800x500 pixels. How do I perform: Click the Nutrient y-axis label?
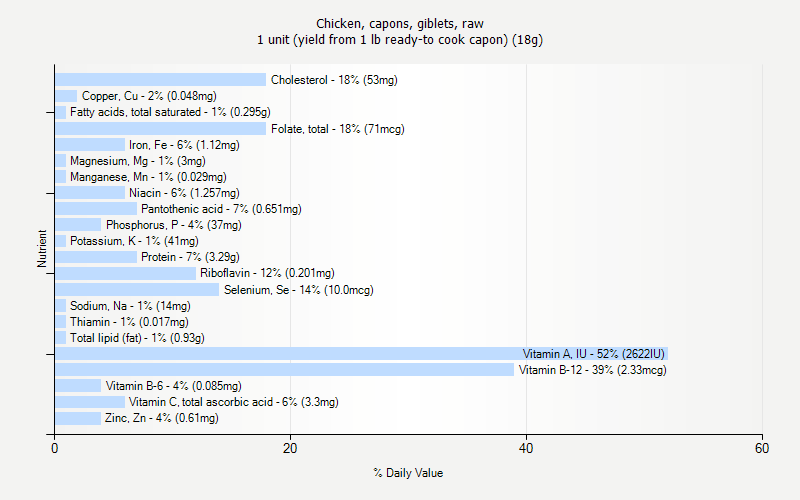point(42,249)
